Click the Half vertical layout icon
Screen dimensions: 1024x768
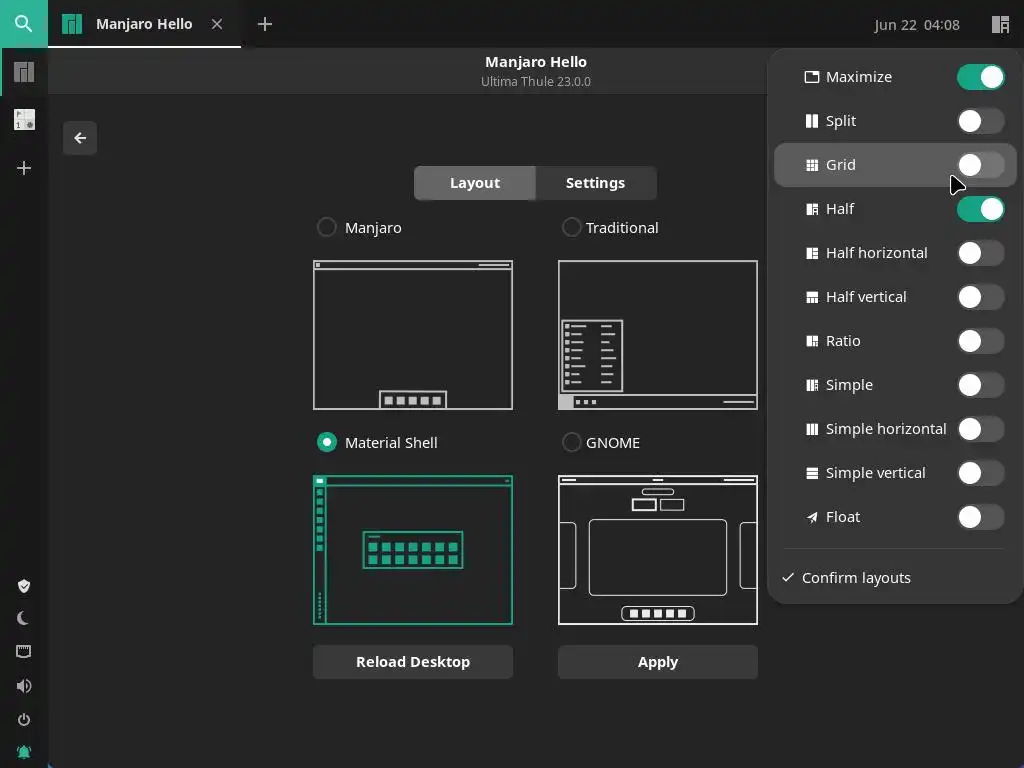pyautogui.click(x=812, y=297)
